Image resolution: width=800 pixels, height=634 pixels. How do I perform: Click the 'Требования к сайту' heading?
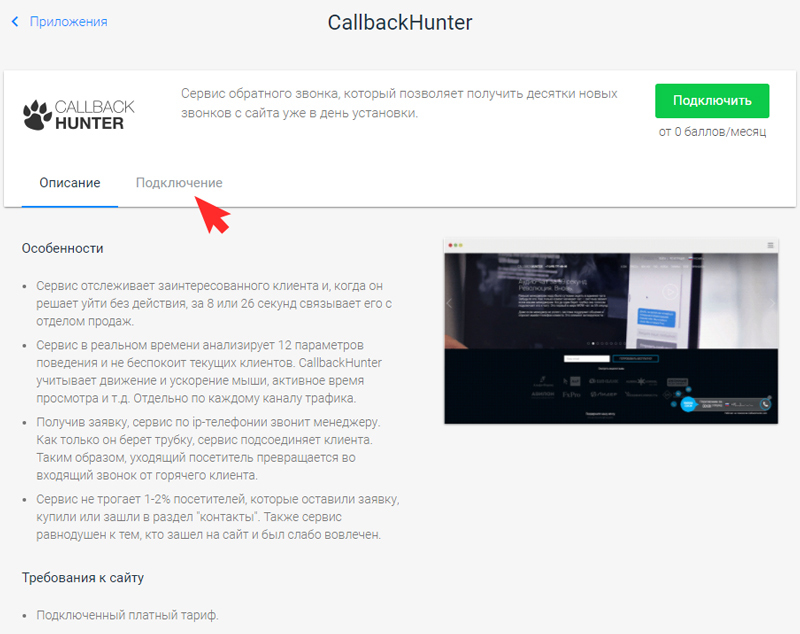pyautogui.click(x=83, y=577)
